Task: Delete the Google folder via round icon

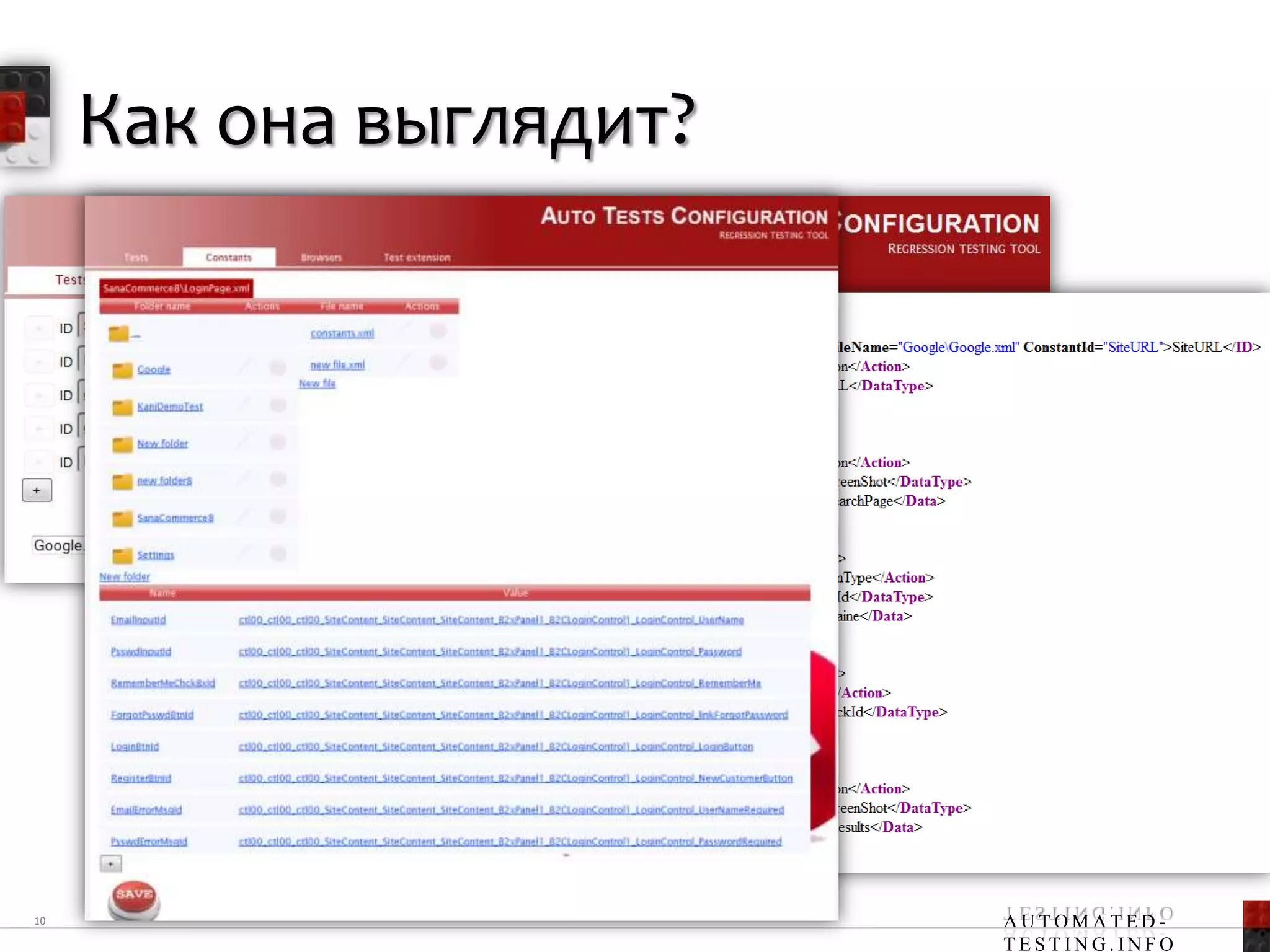Action: pyautogui.click(x=278, y=368)
